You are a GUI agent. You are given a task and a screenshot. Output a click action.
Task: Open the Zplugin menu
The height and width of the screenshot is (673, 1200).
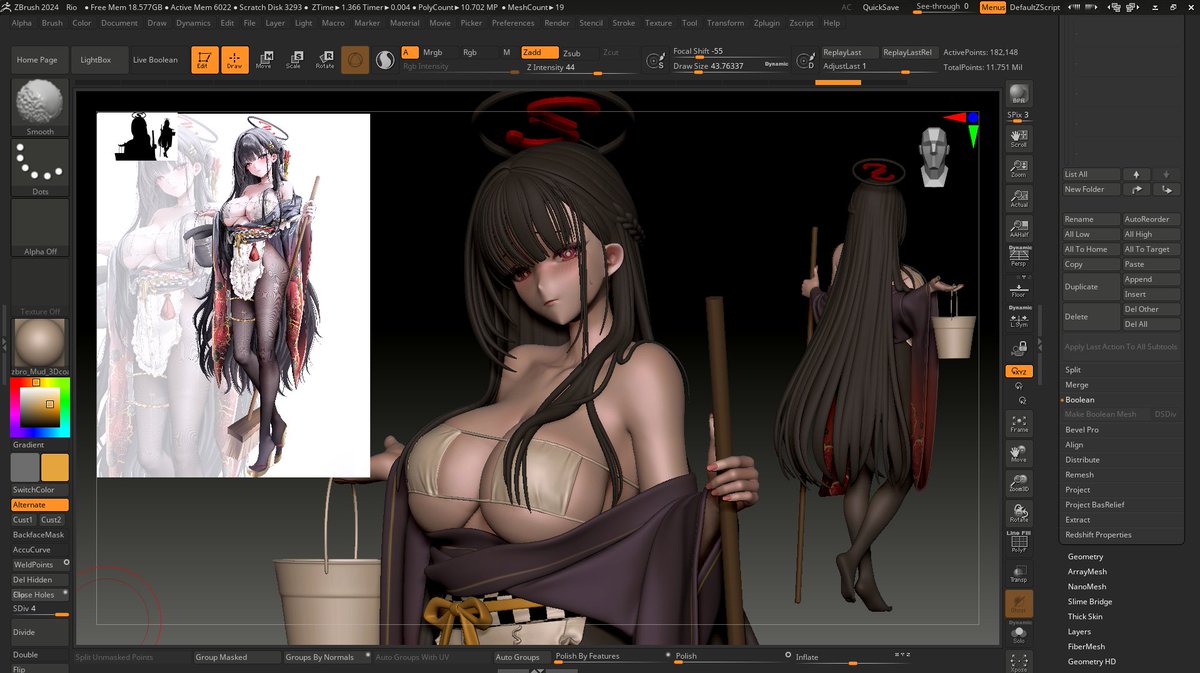[767, 22]
